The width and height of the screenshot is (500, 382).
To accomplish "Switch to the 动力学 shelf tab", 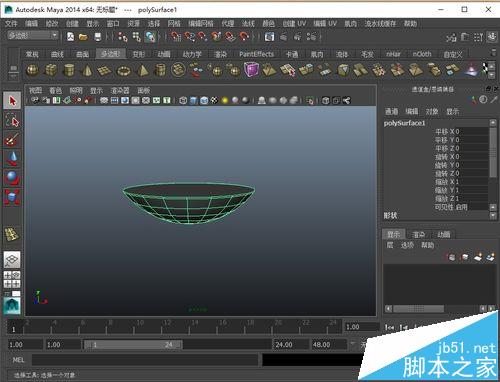I will point(192,54).
